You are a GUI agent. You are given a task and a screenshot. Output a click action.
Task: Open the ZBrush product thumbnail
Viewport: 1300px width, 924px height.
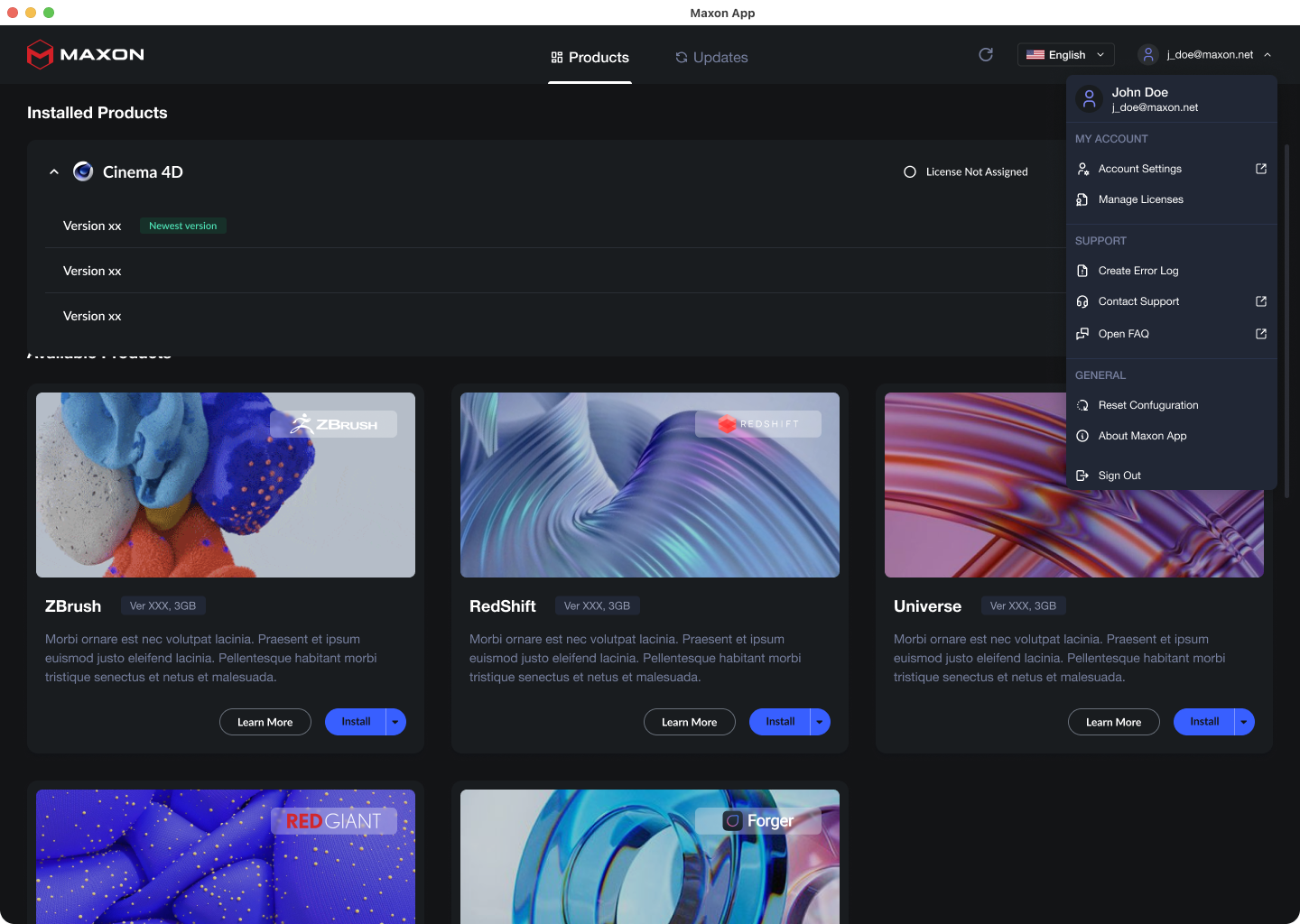coord(226,485)
